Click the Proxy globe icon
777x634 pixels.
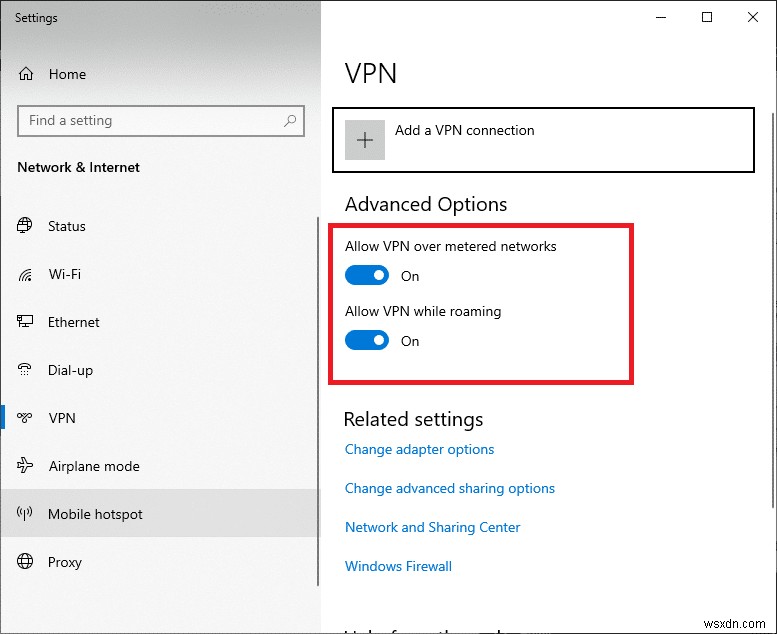(x=25, y=562)
